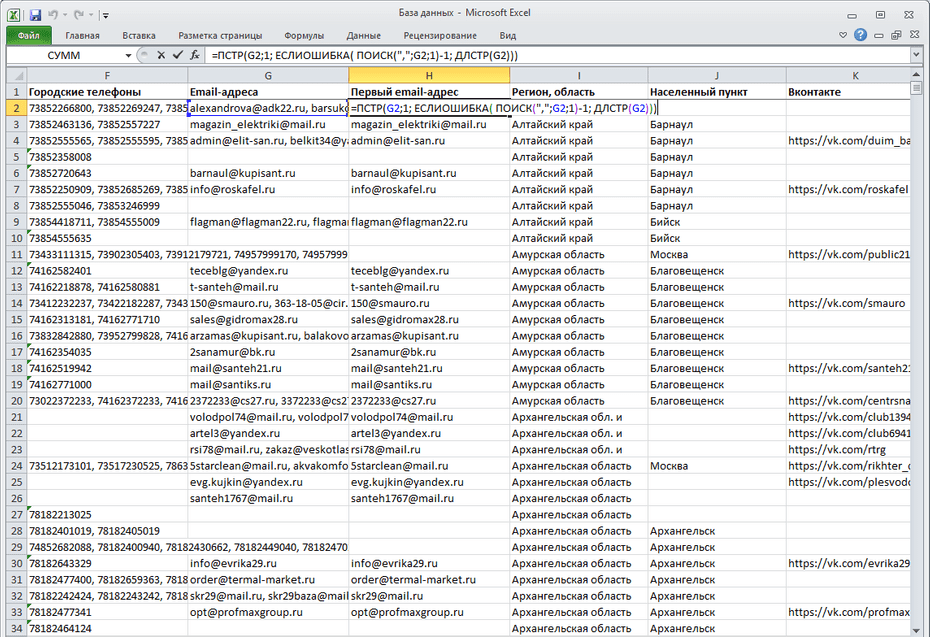Open Excel Help question mark icon
Screen dimensions: 930x637
[861, 35]
